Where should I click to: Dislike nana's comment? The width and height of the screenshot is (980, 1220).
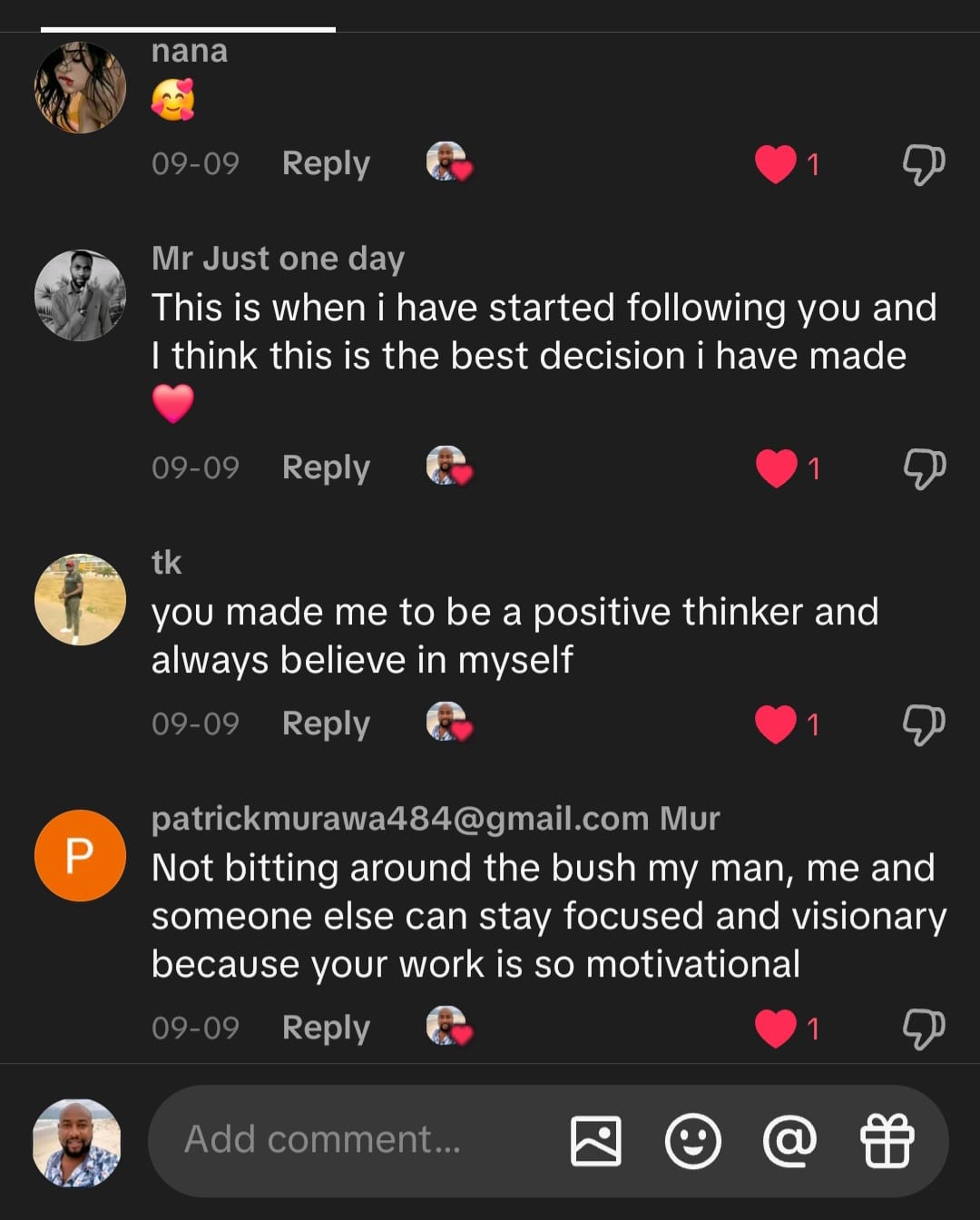[924, 164]
